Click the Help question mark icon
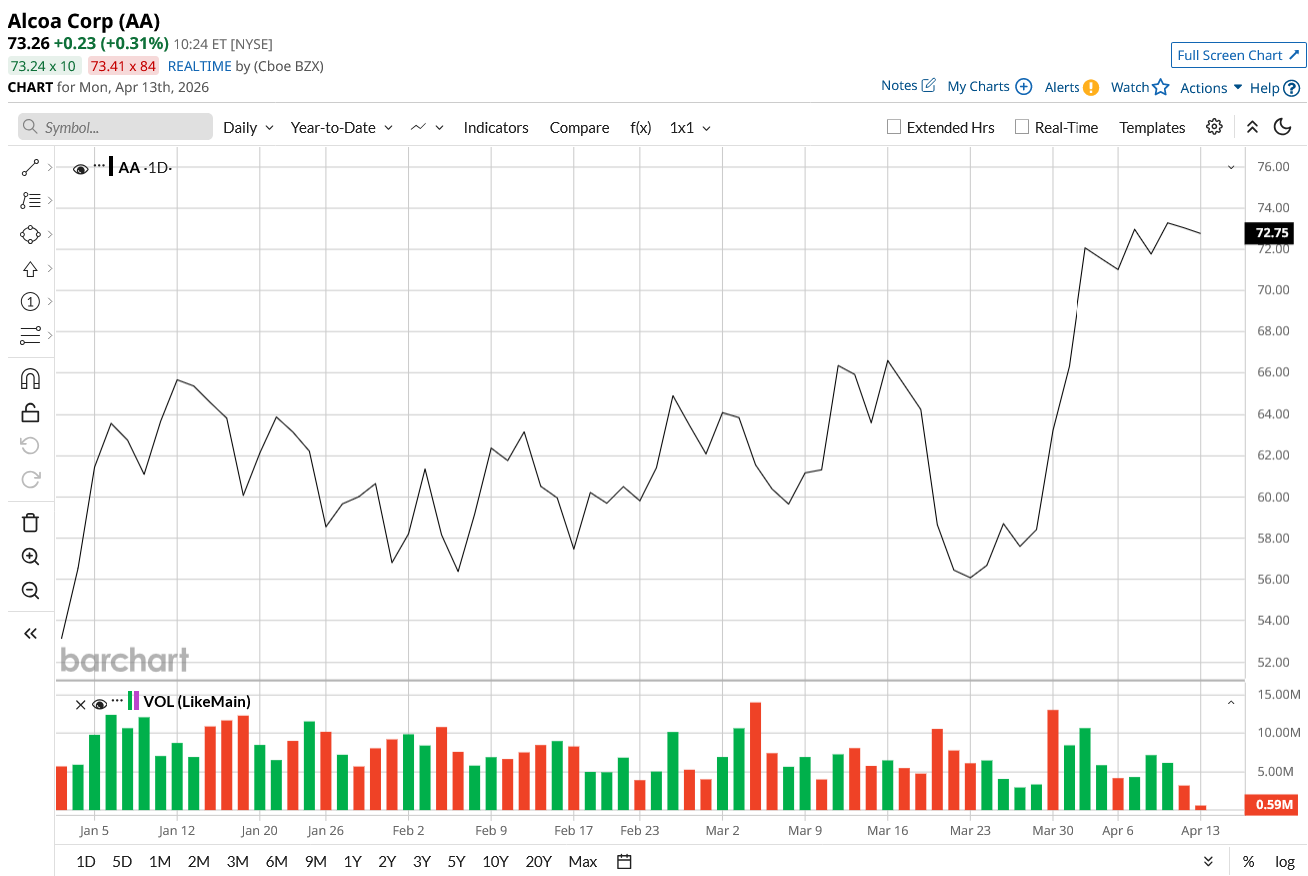 click(1291, 88)
